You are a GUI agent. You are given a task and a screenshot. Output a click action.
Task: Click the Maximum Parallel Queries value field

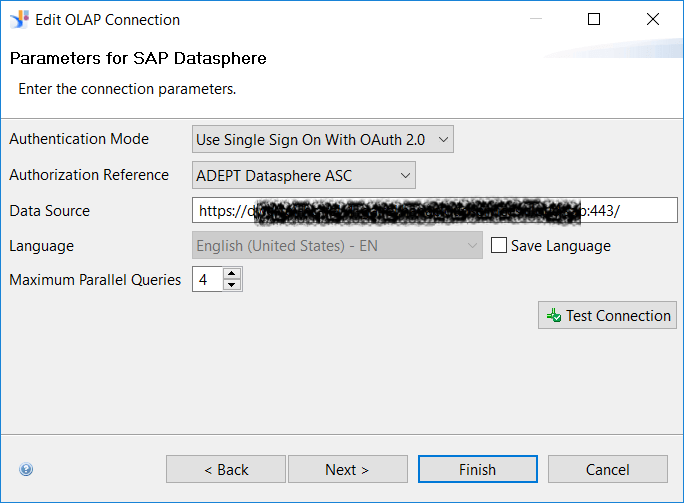pyautogui.click(x=208, y=279)
